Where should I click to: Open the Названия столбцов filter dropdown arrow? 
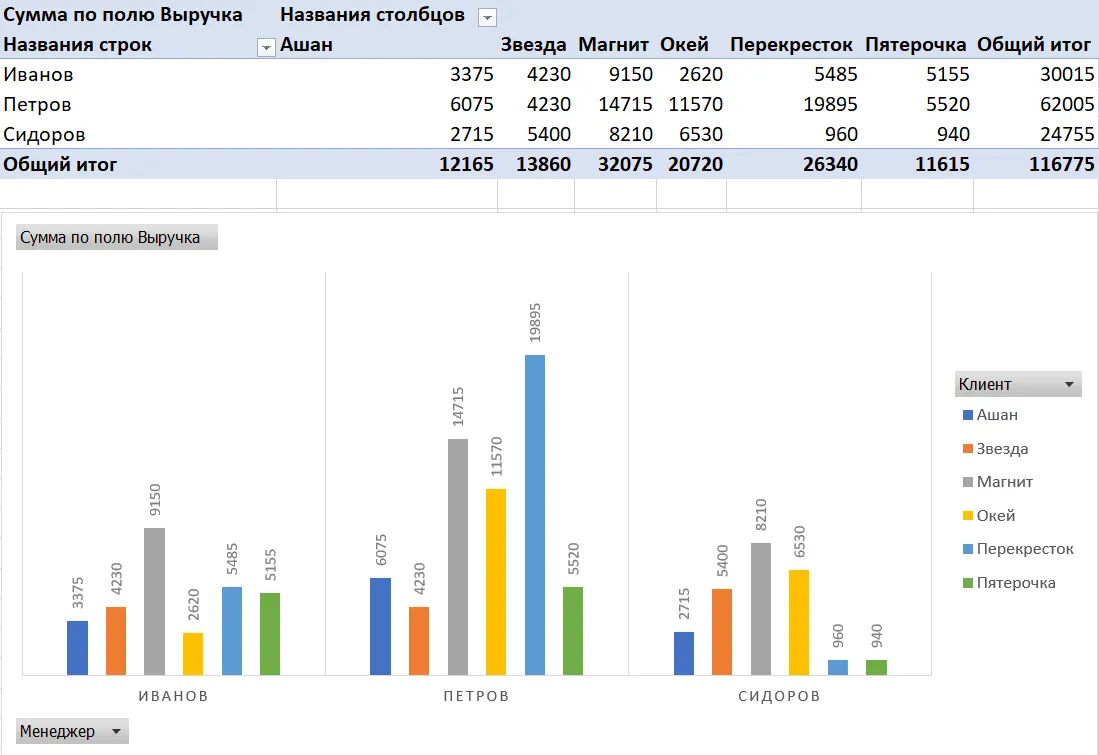(x=487, y=18)
